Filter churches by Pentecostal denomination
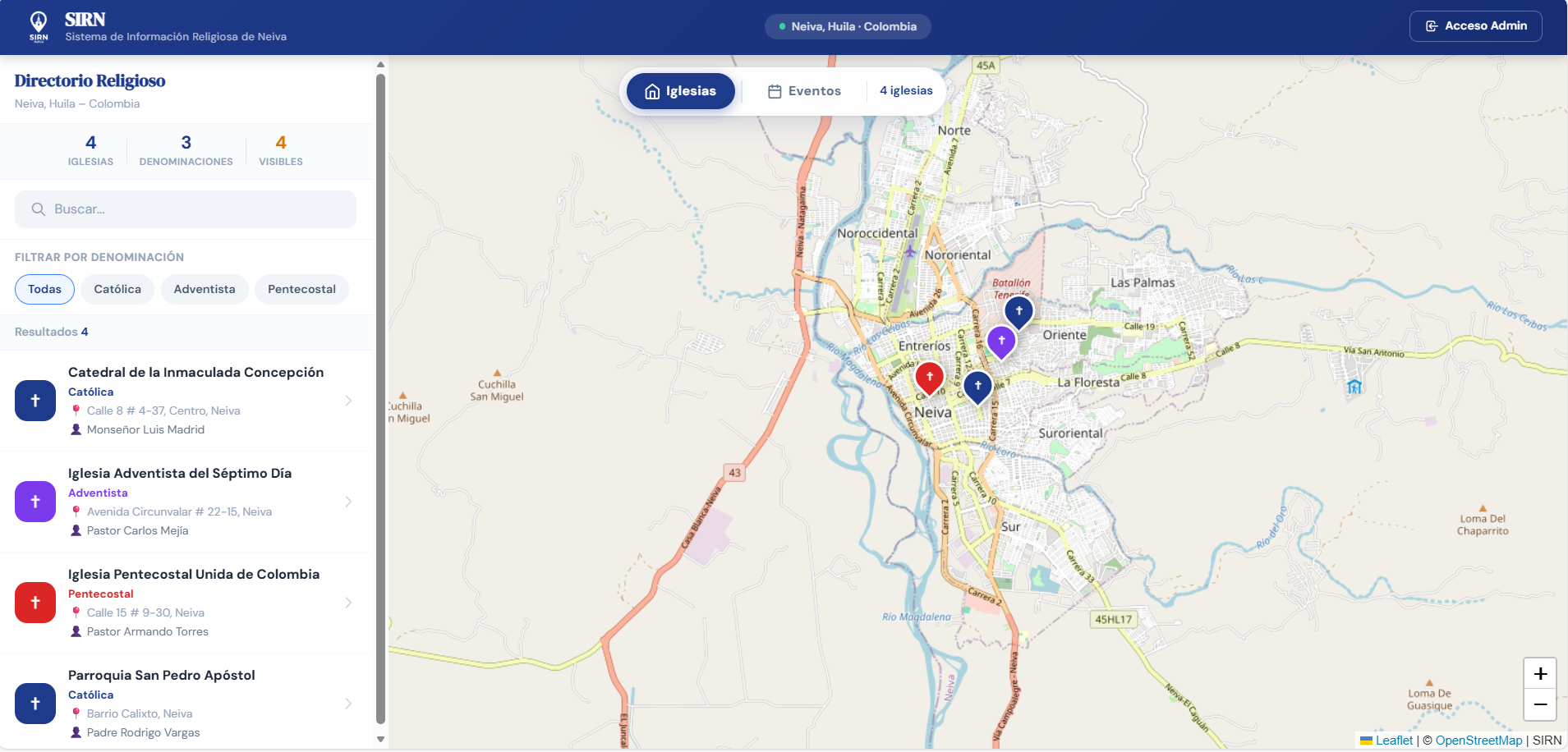Viewport: 1568px width, 752px height. 301,289
